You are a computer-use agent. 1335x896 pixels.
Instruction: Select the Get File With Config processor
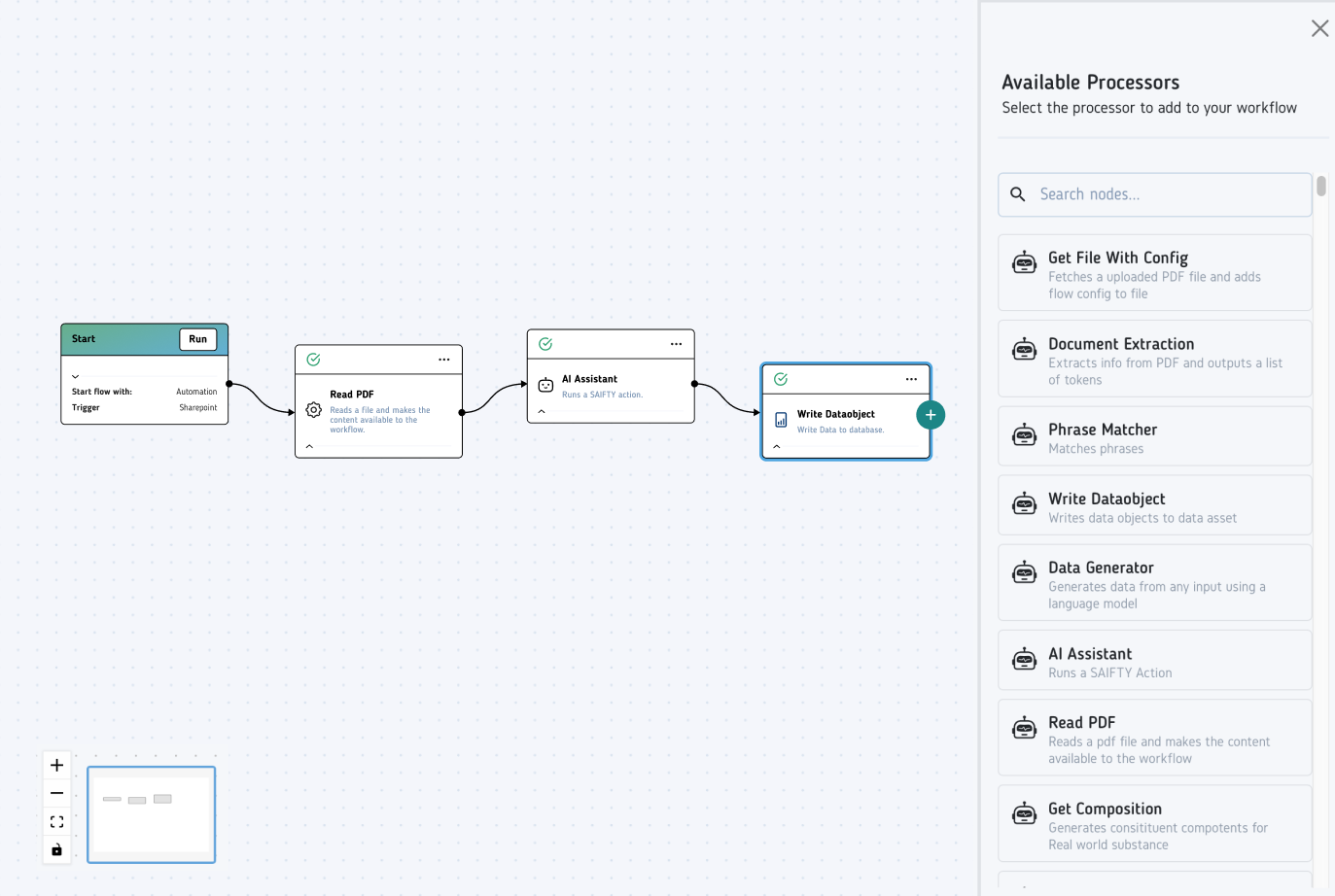click(x=1155, y=273)
